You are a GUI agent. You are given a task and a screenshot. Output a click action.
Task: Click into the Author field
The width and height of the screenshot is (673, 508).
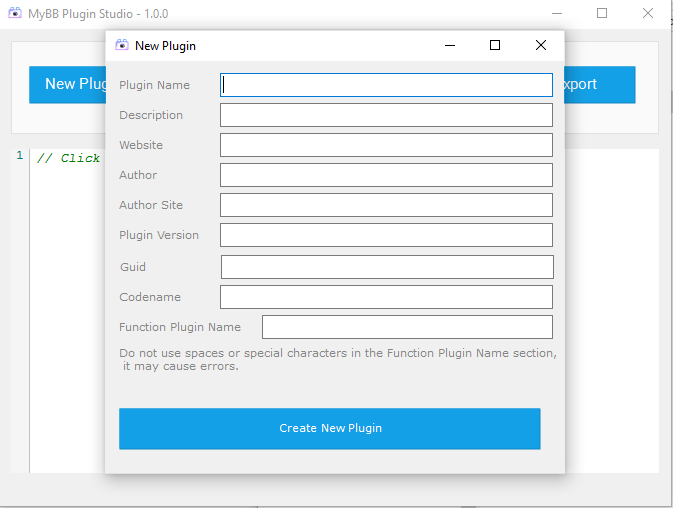coord(386,175)
